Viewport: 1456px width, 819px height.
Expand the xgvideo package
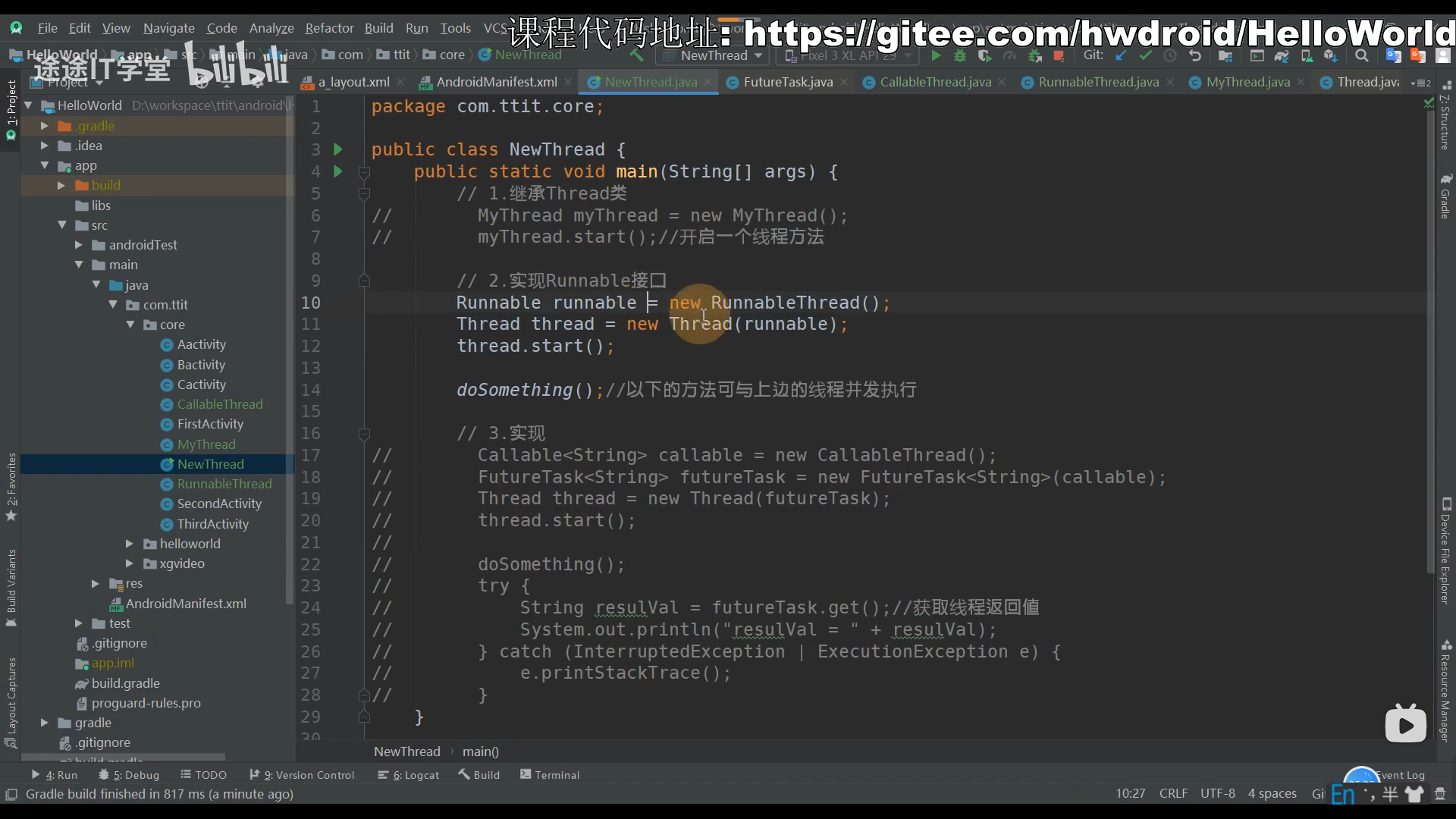pyautogui.click(x=129, y=563)
